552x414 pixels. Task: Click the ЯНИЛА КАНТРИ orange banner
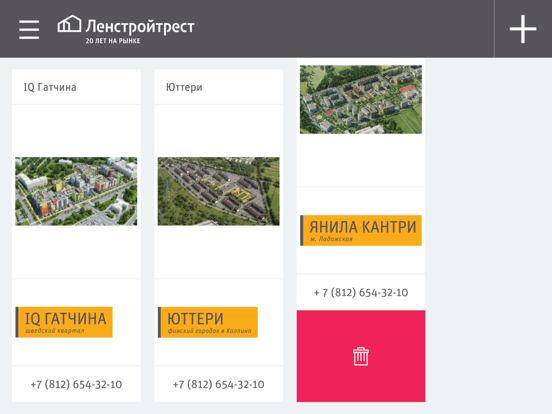(x=361, y=230)
